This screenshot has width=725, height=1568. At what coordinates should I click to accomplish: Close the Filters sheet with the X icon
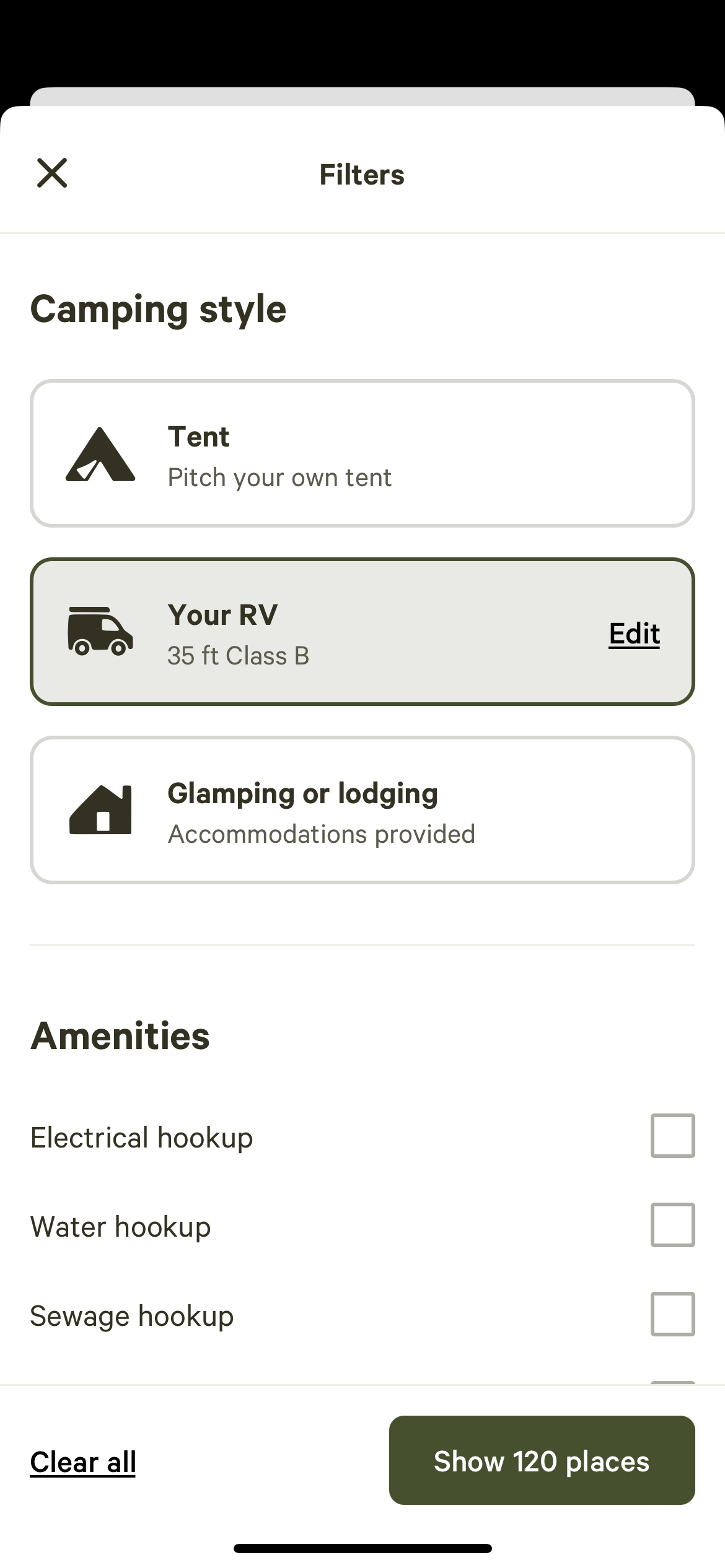(x=52, y=173)
